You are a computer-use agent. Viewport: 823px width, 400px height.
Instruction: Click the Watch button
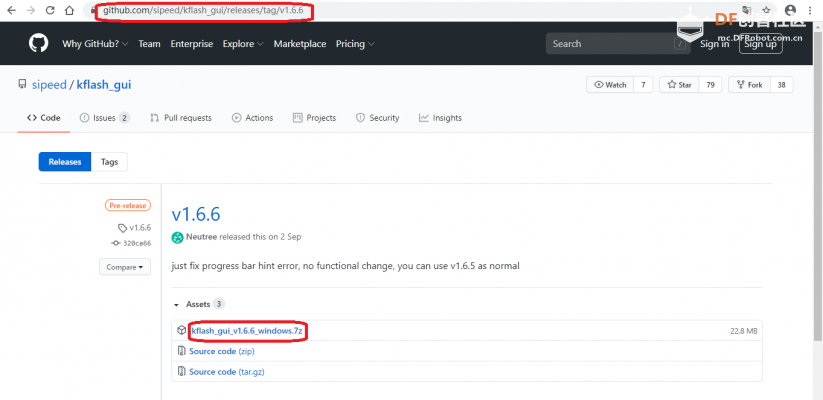click(x=610, y=85)
